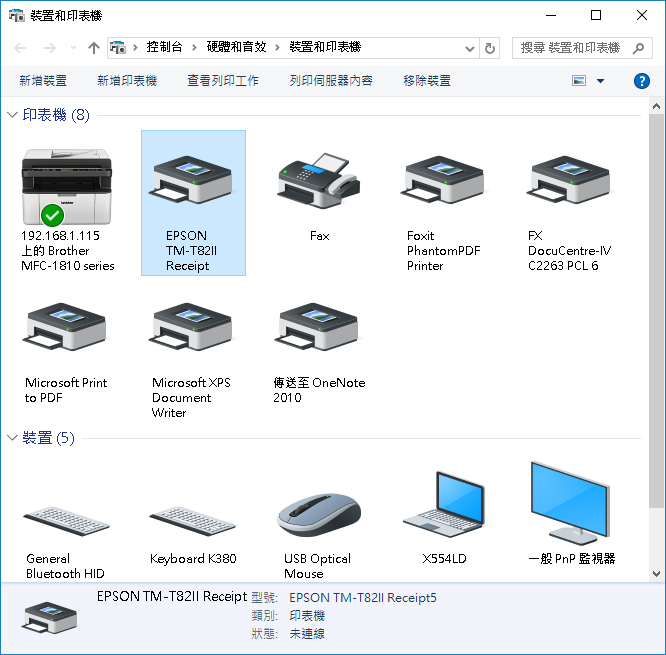Select the Fax device icon
Image resolution: width=666 pixels, height=655 pixels.
tap(319, 181)
